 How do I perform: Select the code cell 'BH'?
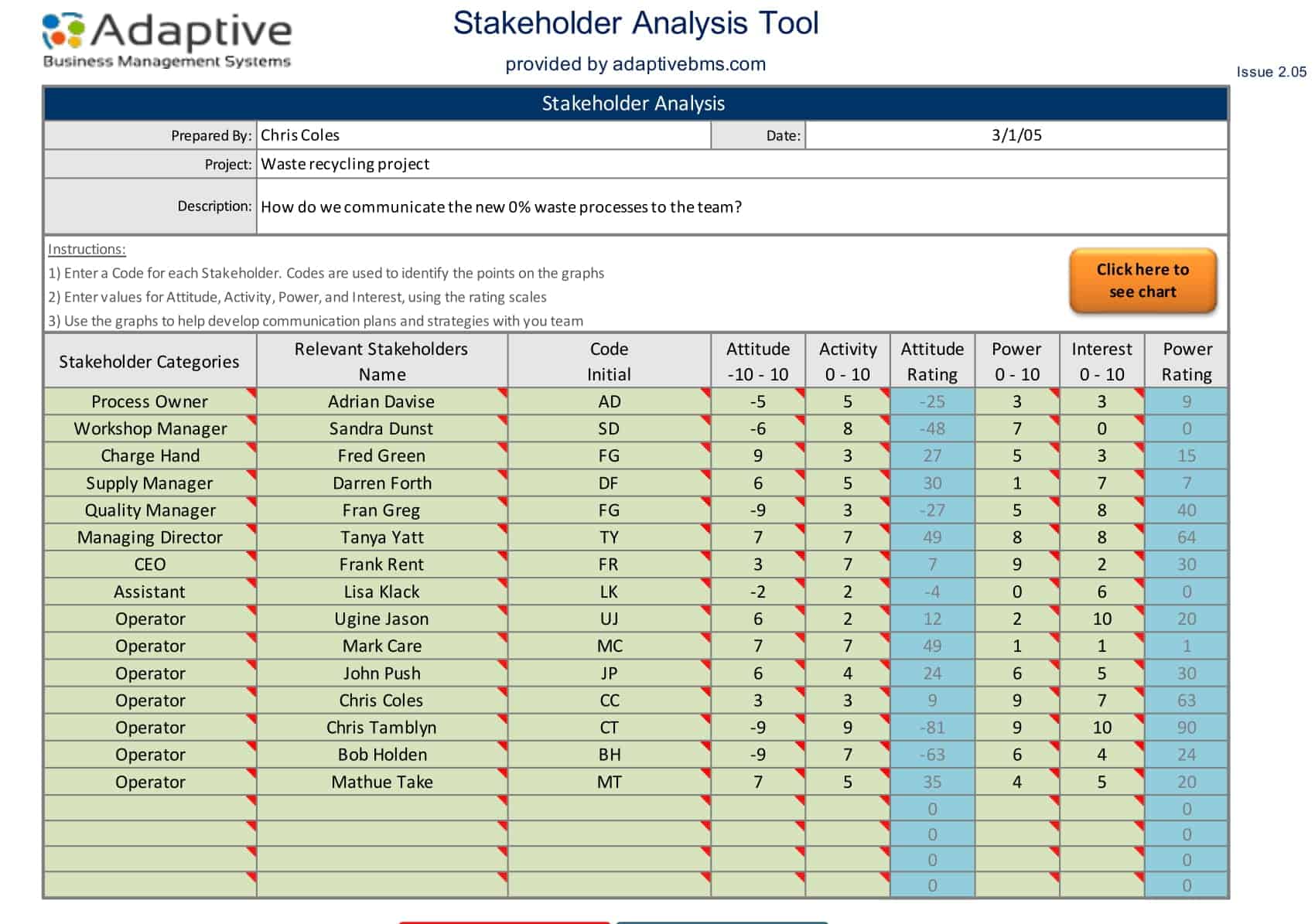pyautogui.click(x=609, y=755)
